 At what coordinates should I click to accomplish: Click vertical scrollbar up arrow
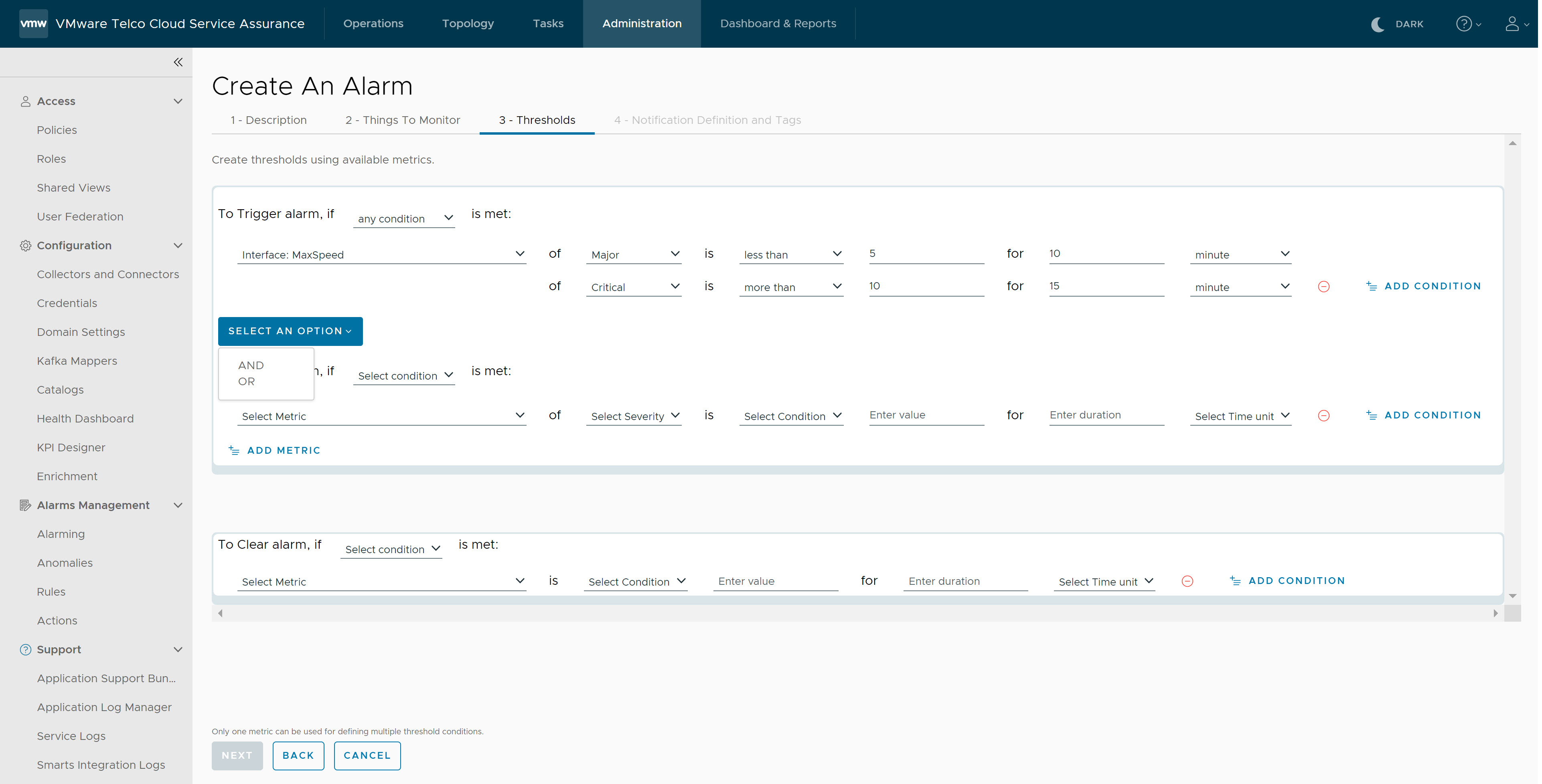pos(1512,143)
